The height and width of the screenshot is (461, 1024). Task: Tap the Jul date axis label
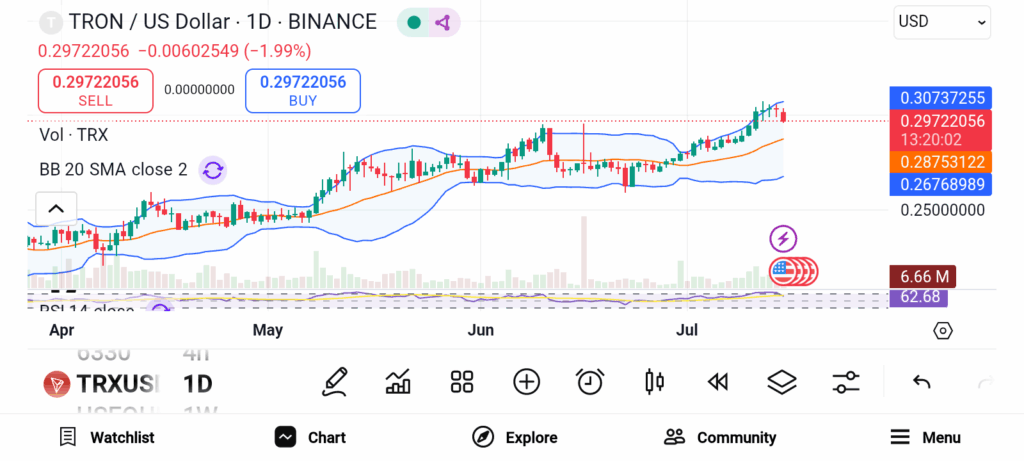(x=687, y=330)
